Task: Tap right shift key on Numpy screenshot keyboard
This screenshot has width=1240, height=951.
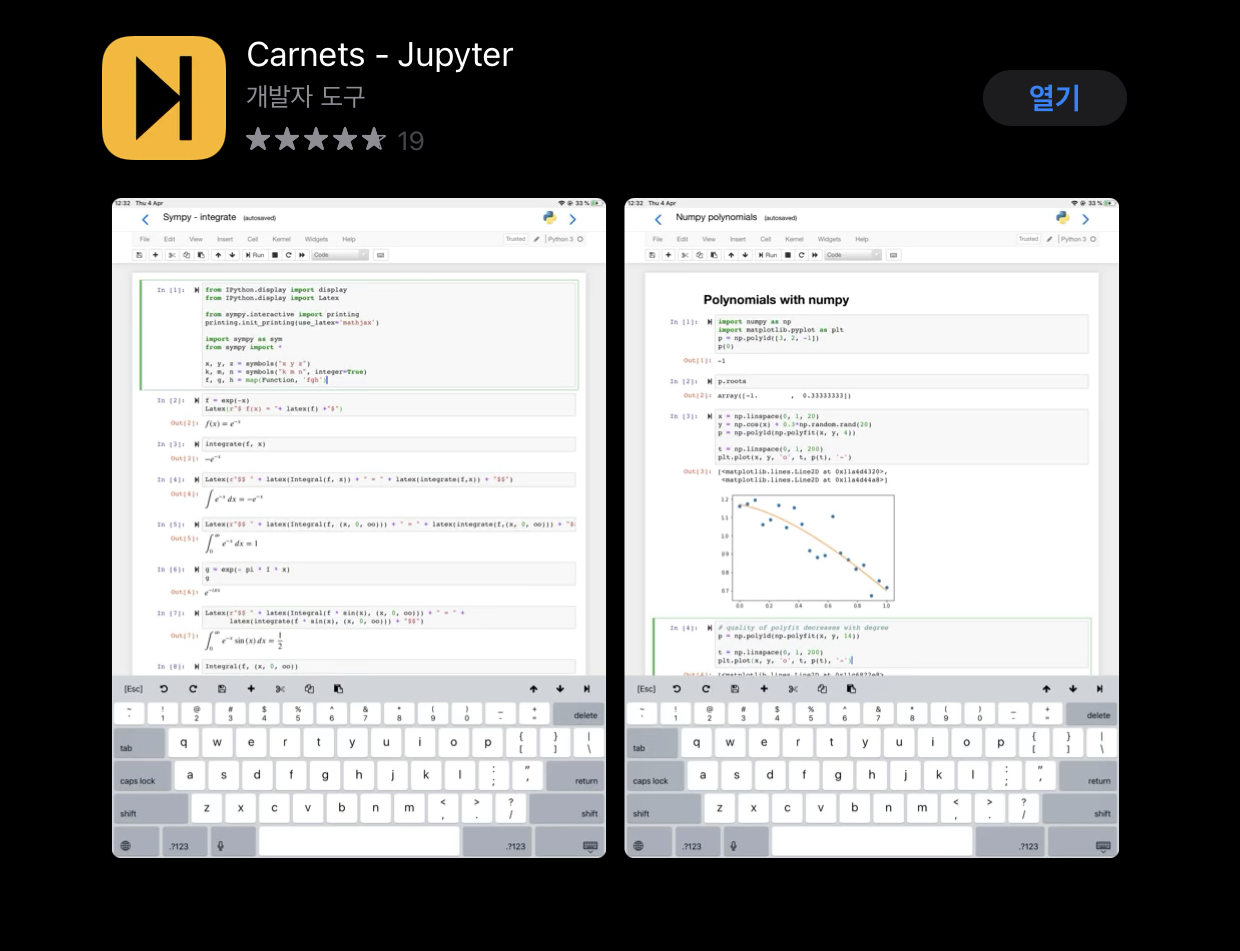Action: click(1080, 809)
